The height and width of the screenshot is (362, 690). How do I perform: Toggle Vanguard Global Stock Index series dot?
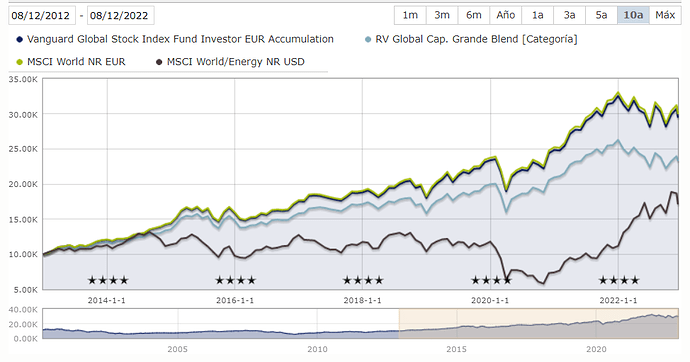pos(19,40)
